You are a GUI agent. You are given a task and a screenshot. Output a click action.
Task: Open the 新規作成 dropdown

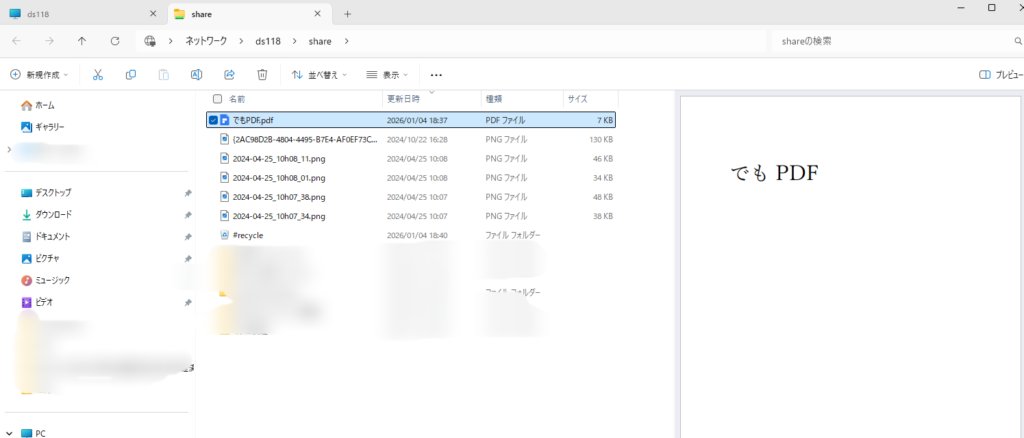click(x=39, y=75)
